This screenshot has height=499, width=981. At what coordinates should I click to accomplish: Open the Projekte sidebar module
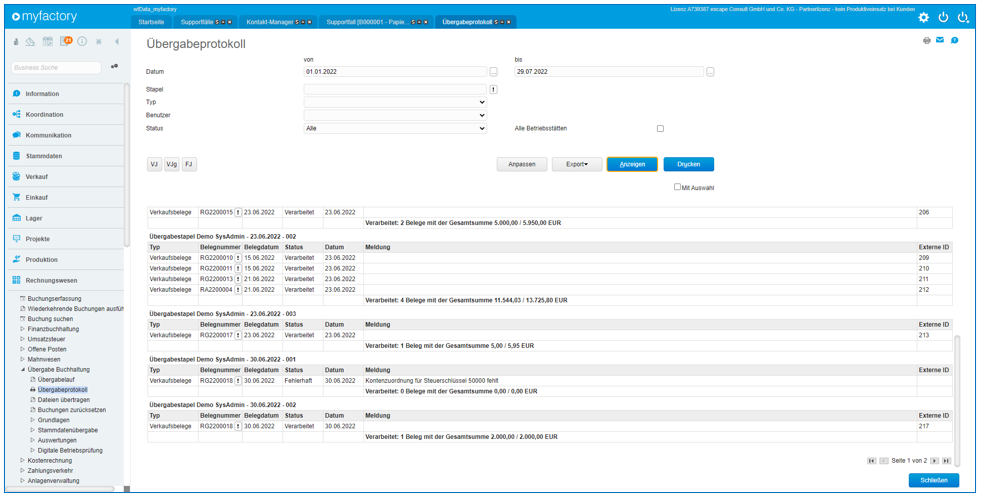(x=64, y=239)
